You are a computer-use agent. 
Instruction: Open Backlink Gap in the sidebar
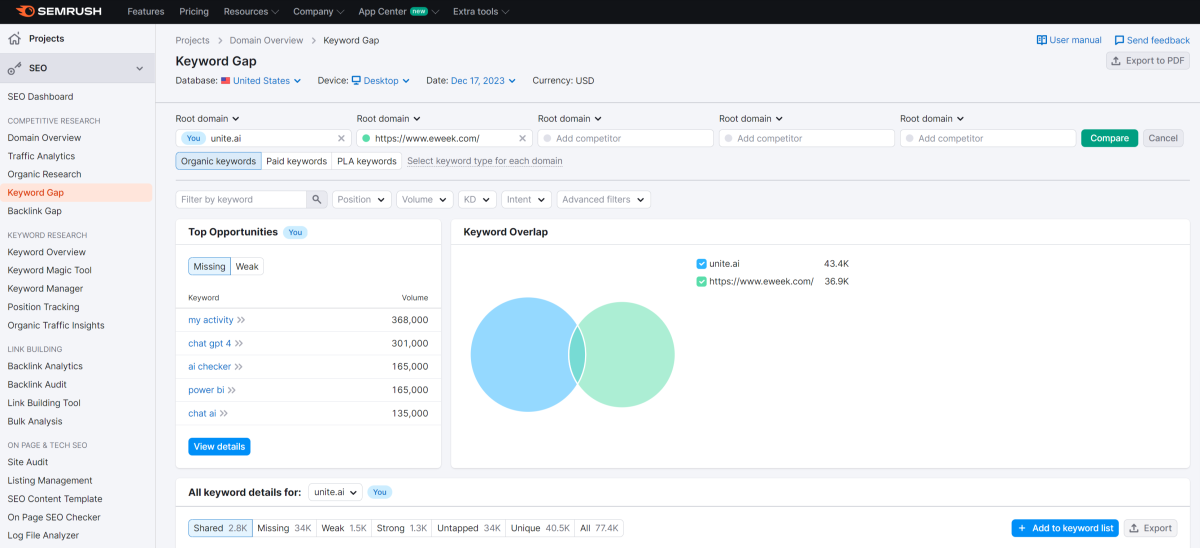point(35,211)
